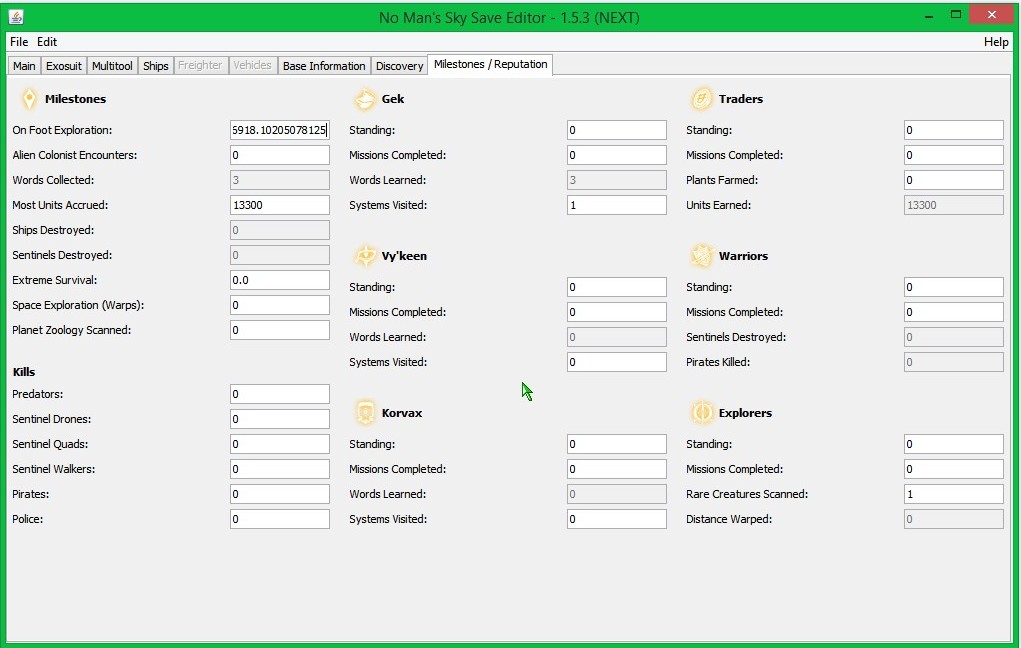Edit the Planet Zoology Scanned field
The image size is (1021, 648).
click(x=280, y=330)
